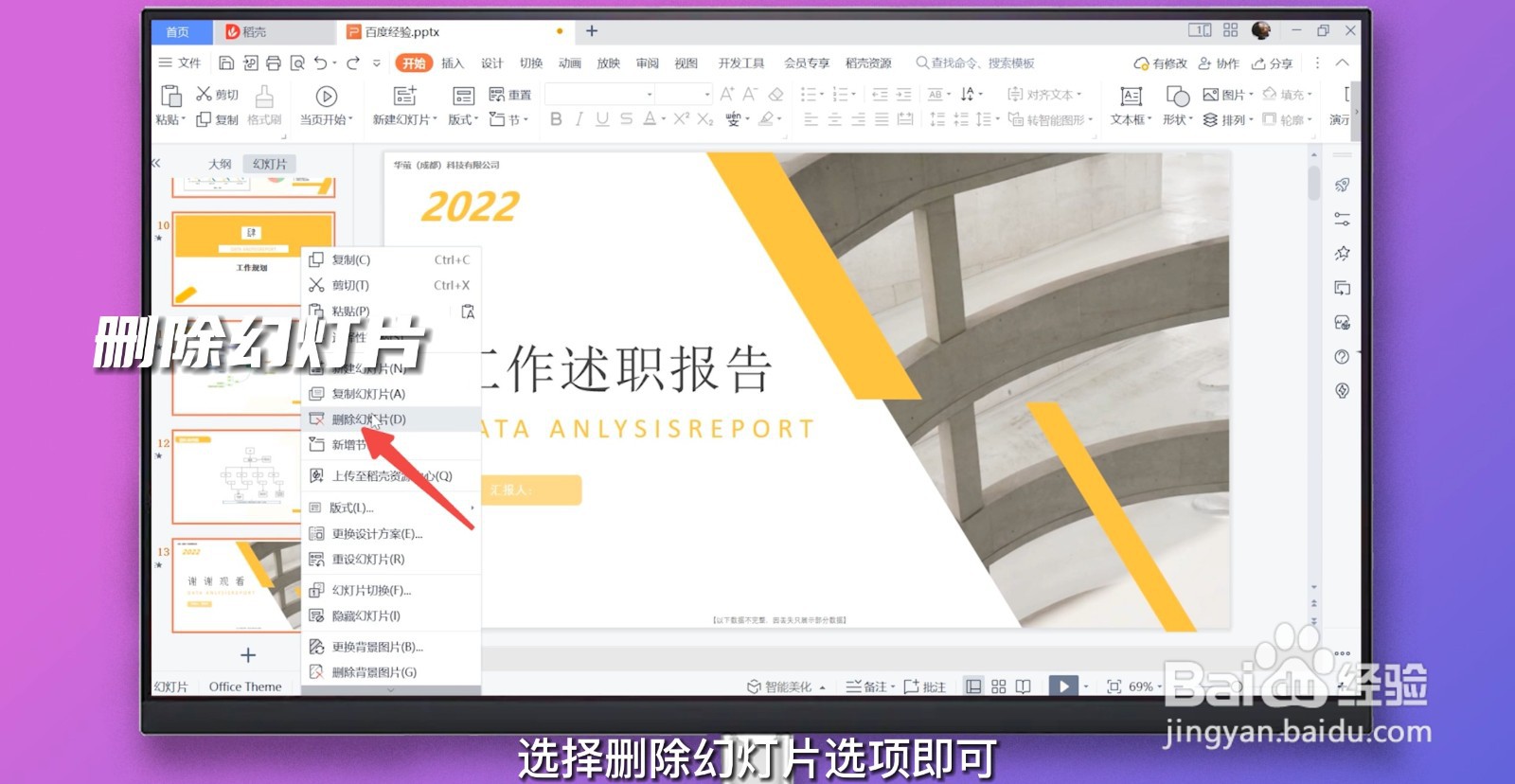The width and height of the screenshot is (1515, 784).
Task: Toggle Justify paragraph alignment
Action: pyautogui.click(x=882, y=119)
